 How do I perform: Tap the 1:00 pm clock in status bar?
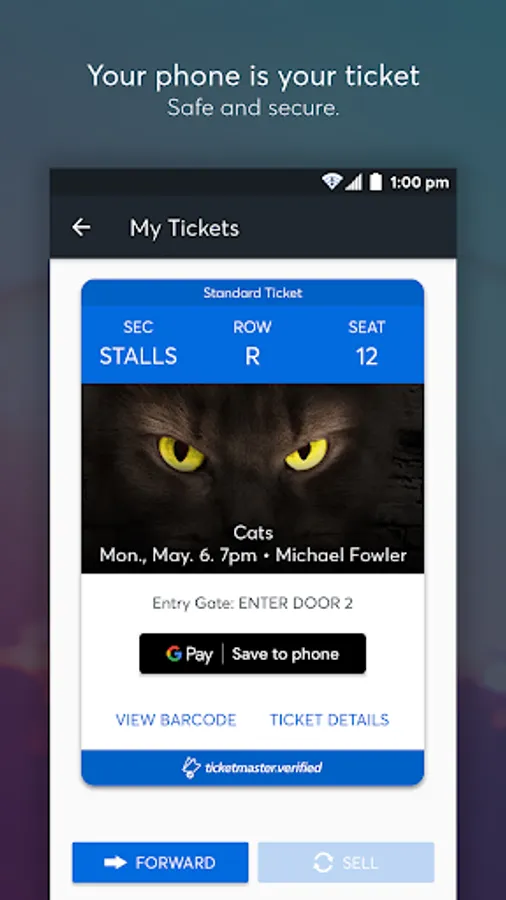tap(419, 183)
